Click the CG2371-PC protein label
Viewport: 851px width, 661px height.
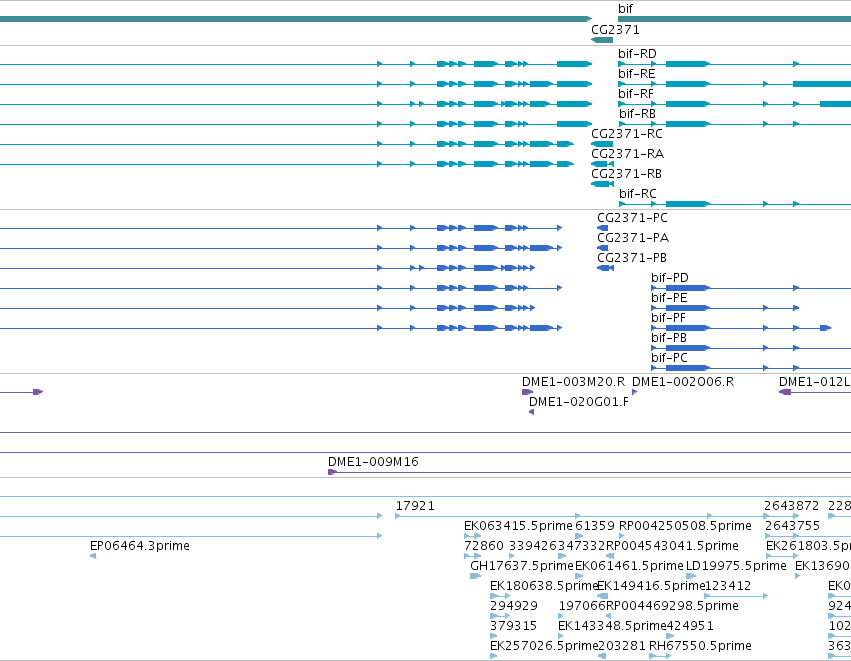pos(632,218)
